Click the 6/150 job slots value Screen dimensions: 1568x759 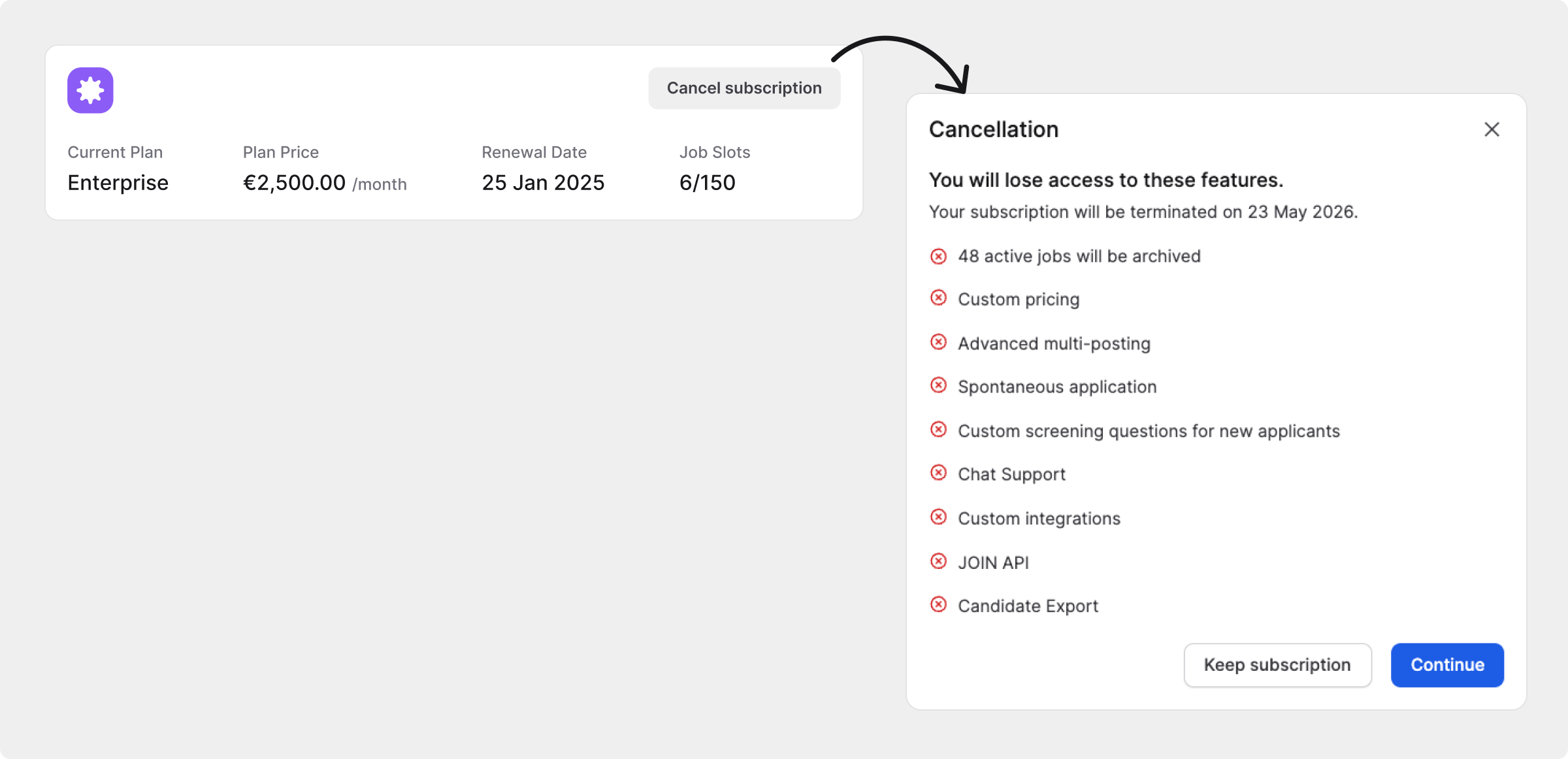707,183
